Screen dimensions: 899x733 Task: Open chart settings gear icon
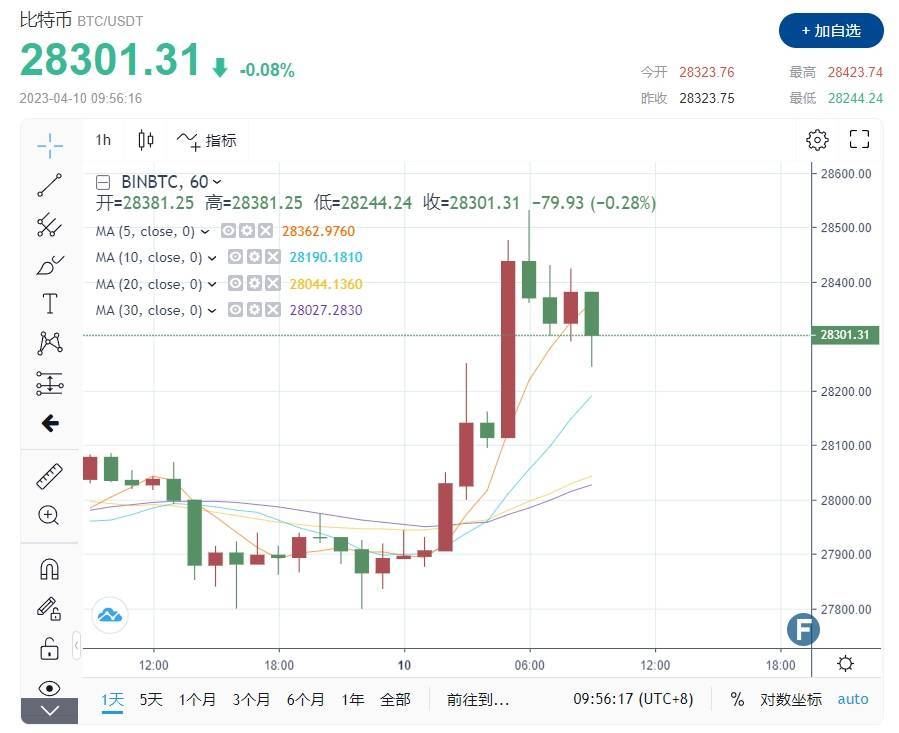click(817, 140)
